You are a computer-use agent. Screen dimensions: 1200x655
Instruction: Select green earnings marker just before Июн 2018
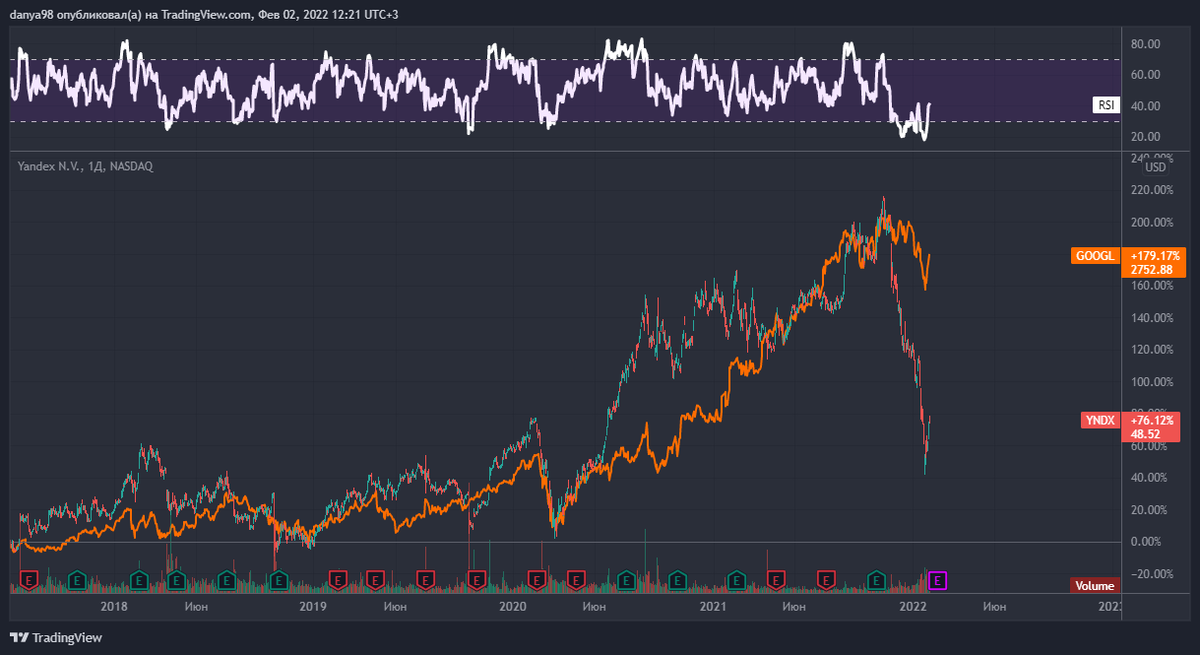pos(176,580)
